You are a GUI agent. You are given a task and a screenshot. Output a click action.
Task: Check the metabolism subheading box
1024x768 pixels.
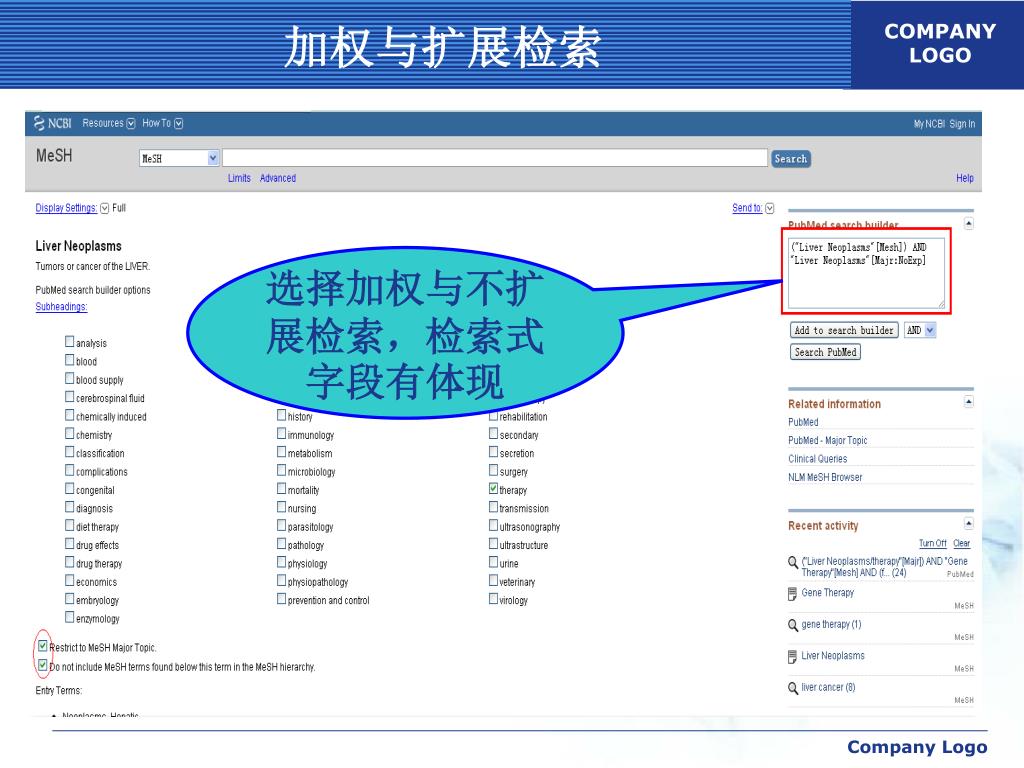(x=281, y=451)
